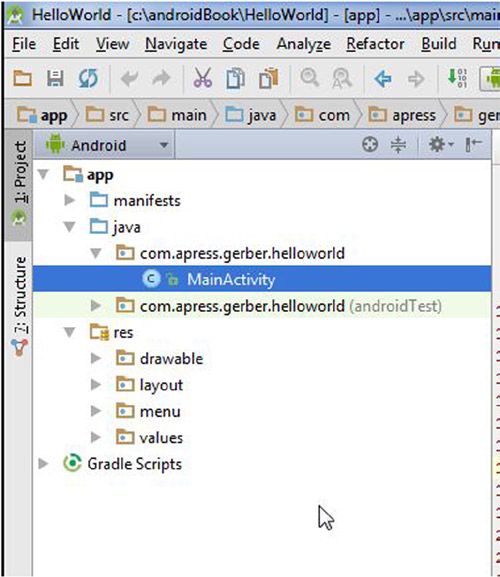500x577 pixels.
Task: Click the Forward navigation arrow
Action: (x=416, y=78)
